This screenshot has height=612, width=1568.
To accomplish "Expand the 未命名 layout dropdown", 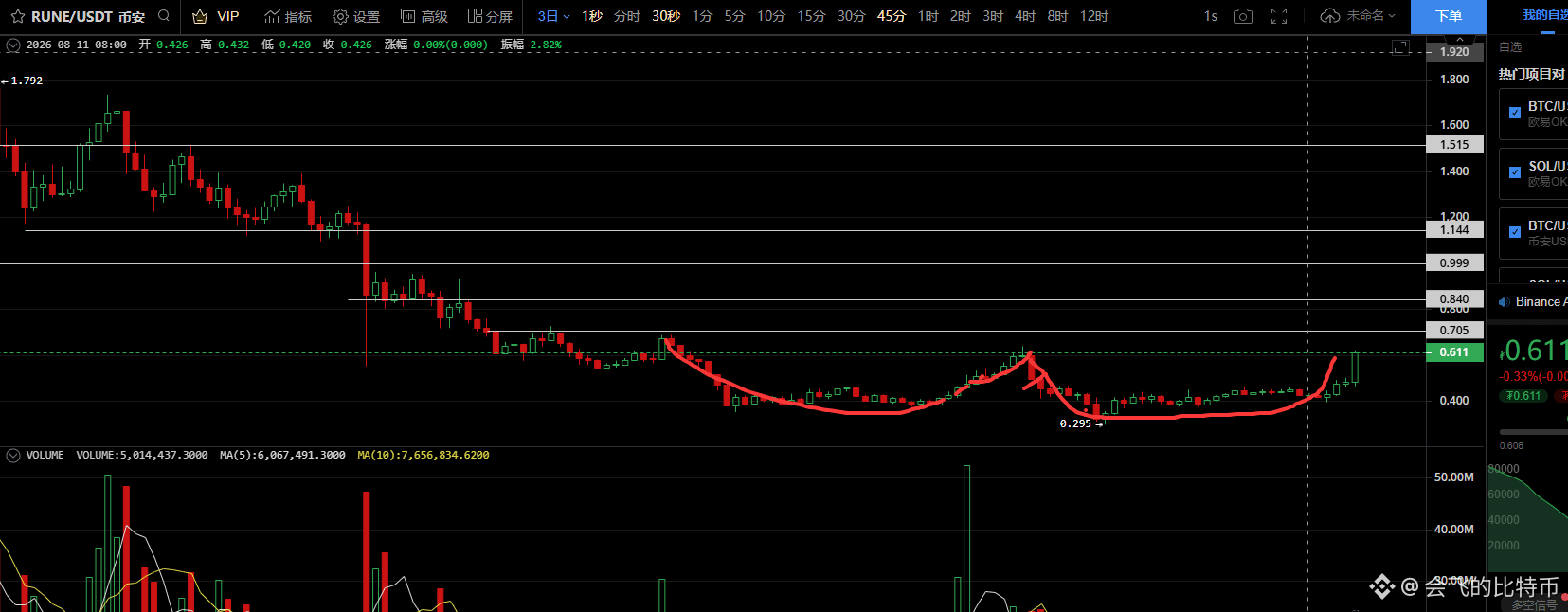I will pos(1371,16).
